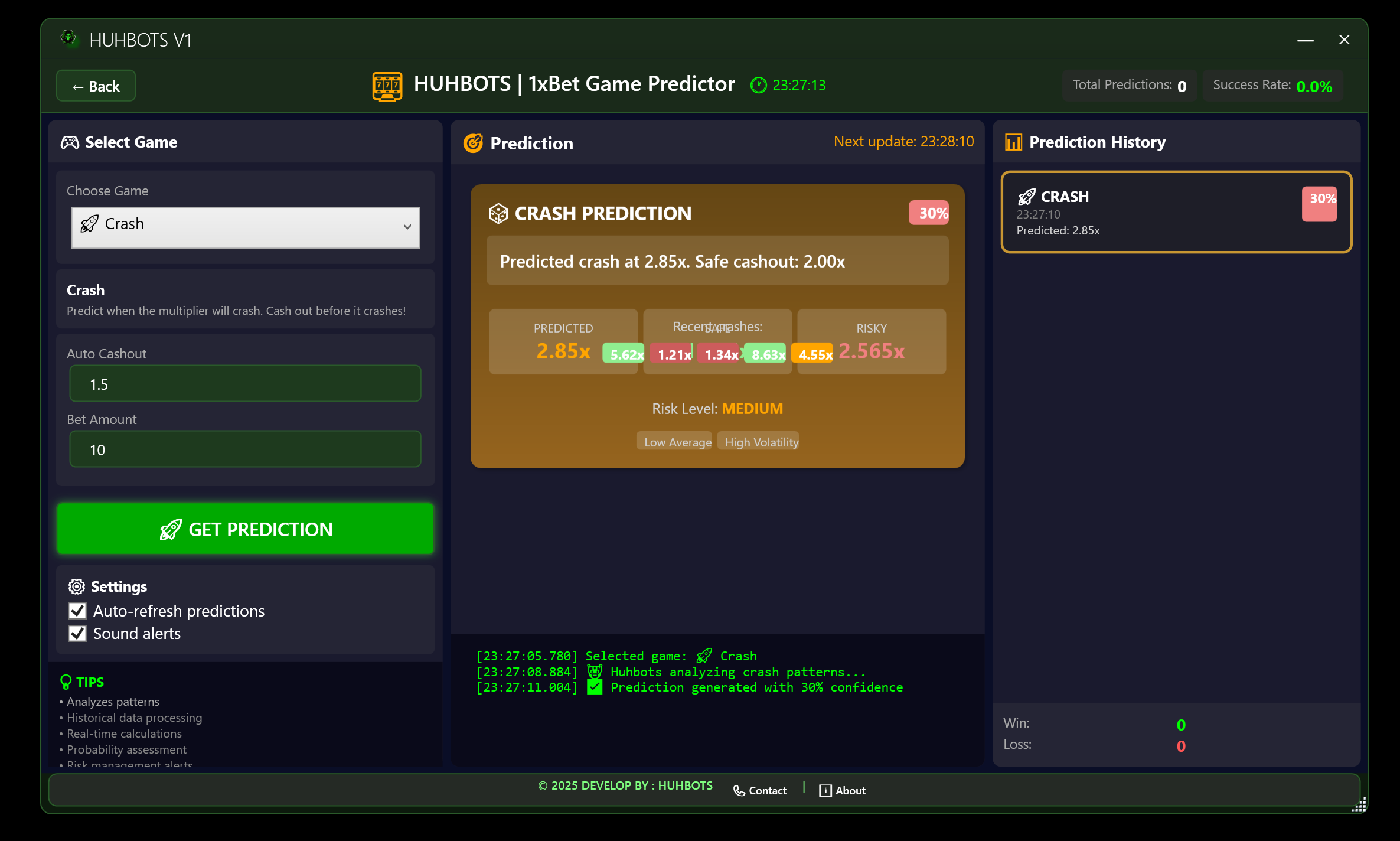Click the rocket icon in Selected game log
1400x841 pixels.
704,656
